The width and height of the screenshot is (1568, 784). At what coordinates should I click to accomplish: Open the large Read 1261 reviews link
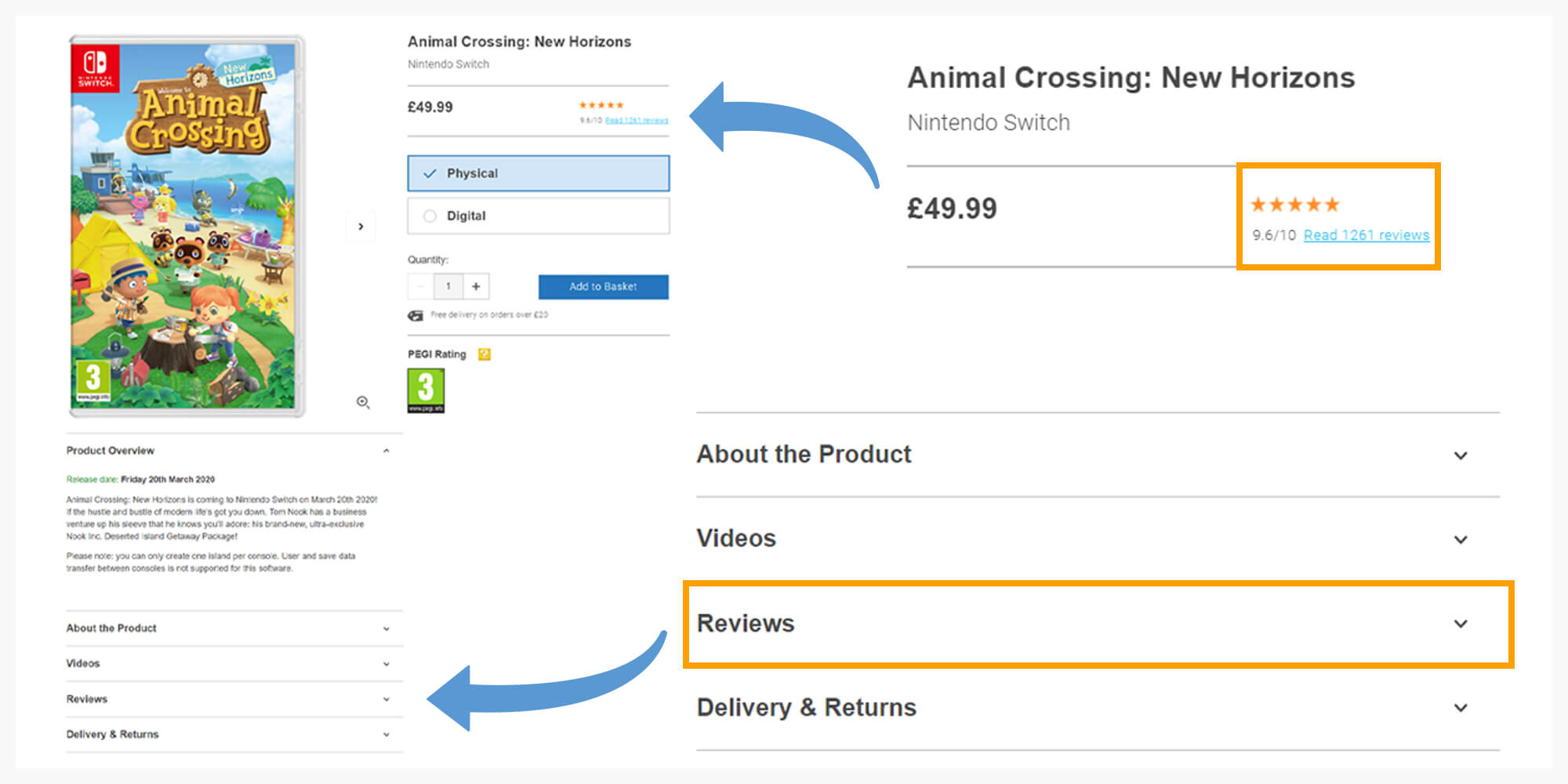click(1367, 235)
